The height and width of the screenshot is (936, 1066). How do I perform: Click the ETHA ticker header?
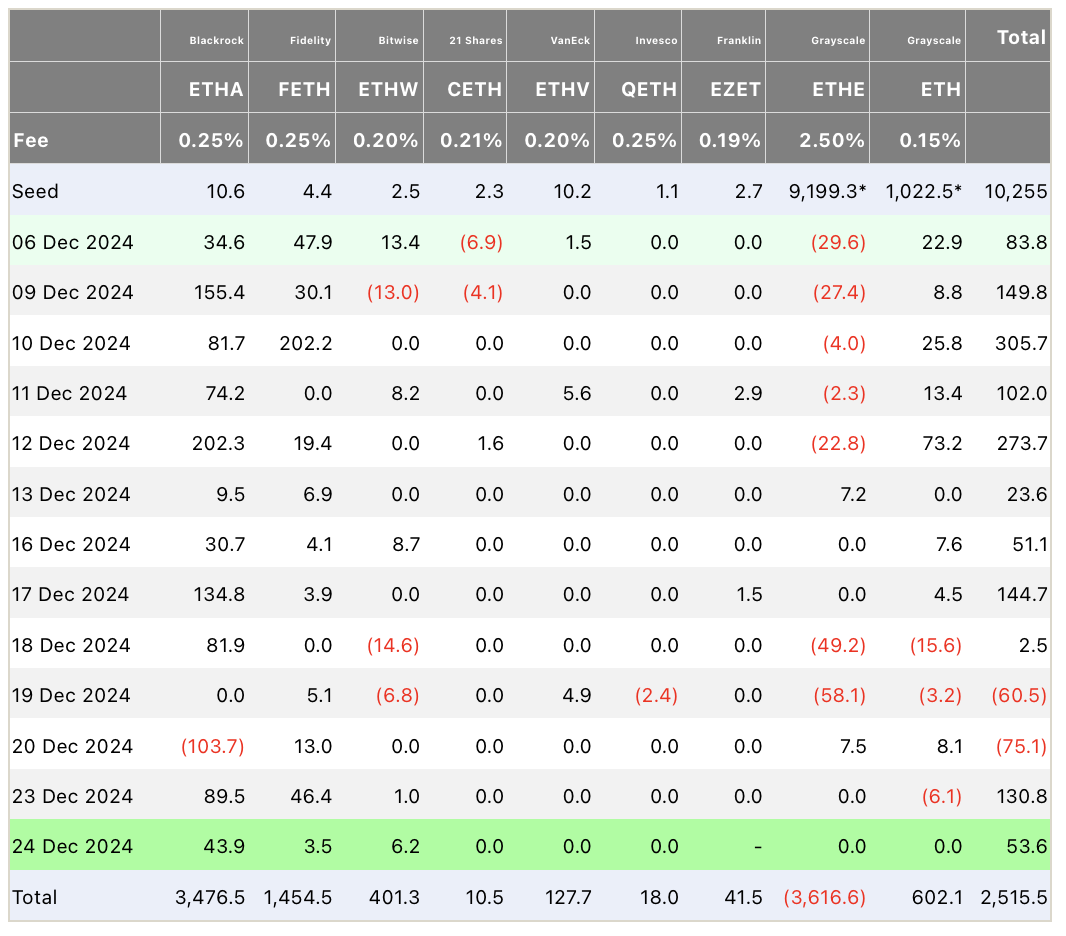216,90
